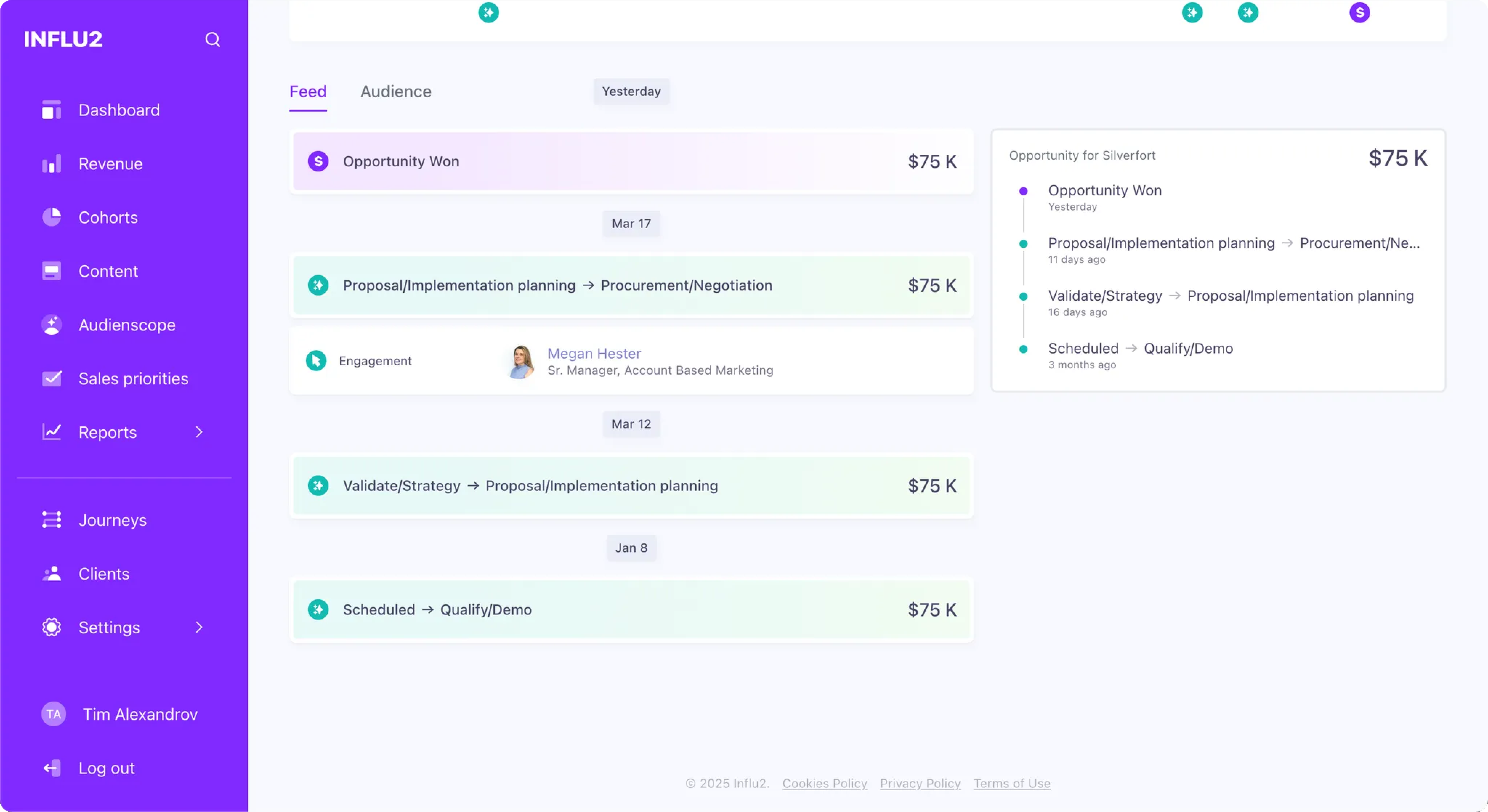Expand the Reports submenu chevron

pyautogui.click(x=199, y=432)
